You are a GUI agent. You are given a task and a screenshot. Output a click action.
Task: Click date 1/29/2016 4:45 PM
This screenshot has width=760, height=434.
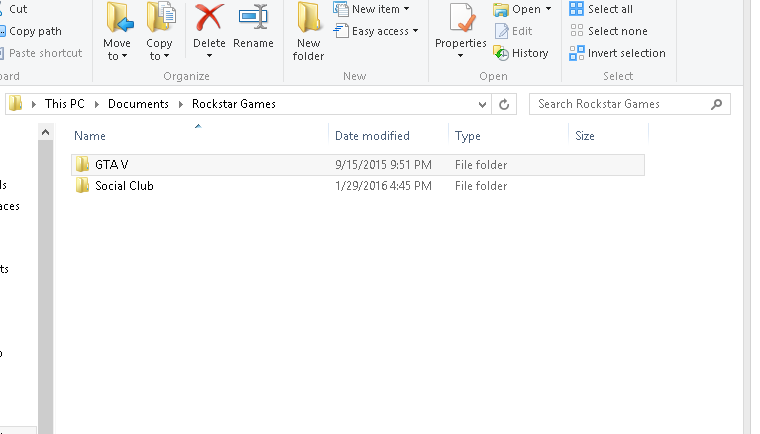383,186
